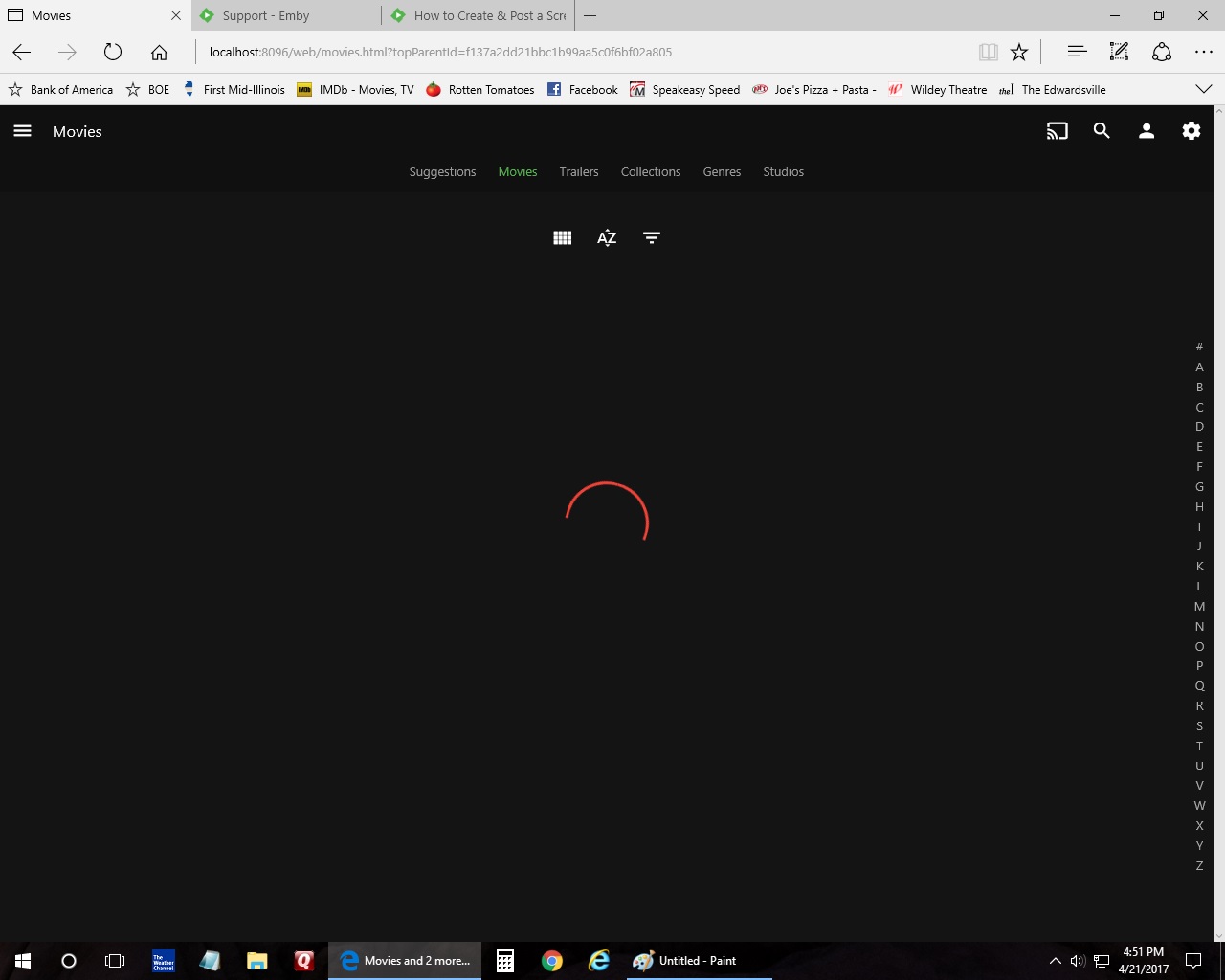Open Speakeasy Speed bookmark

(x=685, y=90)
